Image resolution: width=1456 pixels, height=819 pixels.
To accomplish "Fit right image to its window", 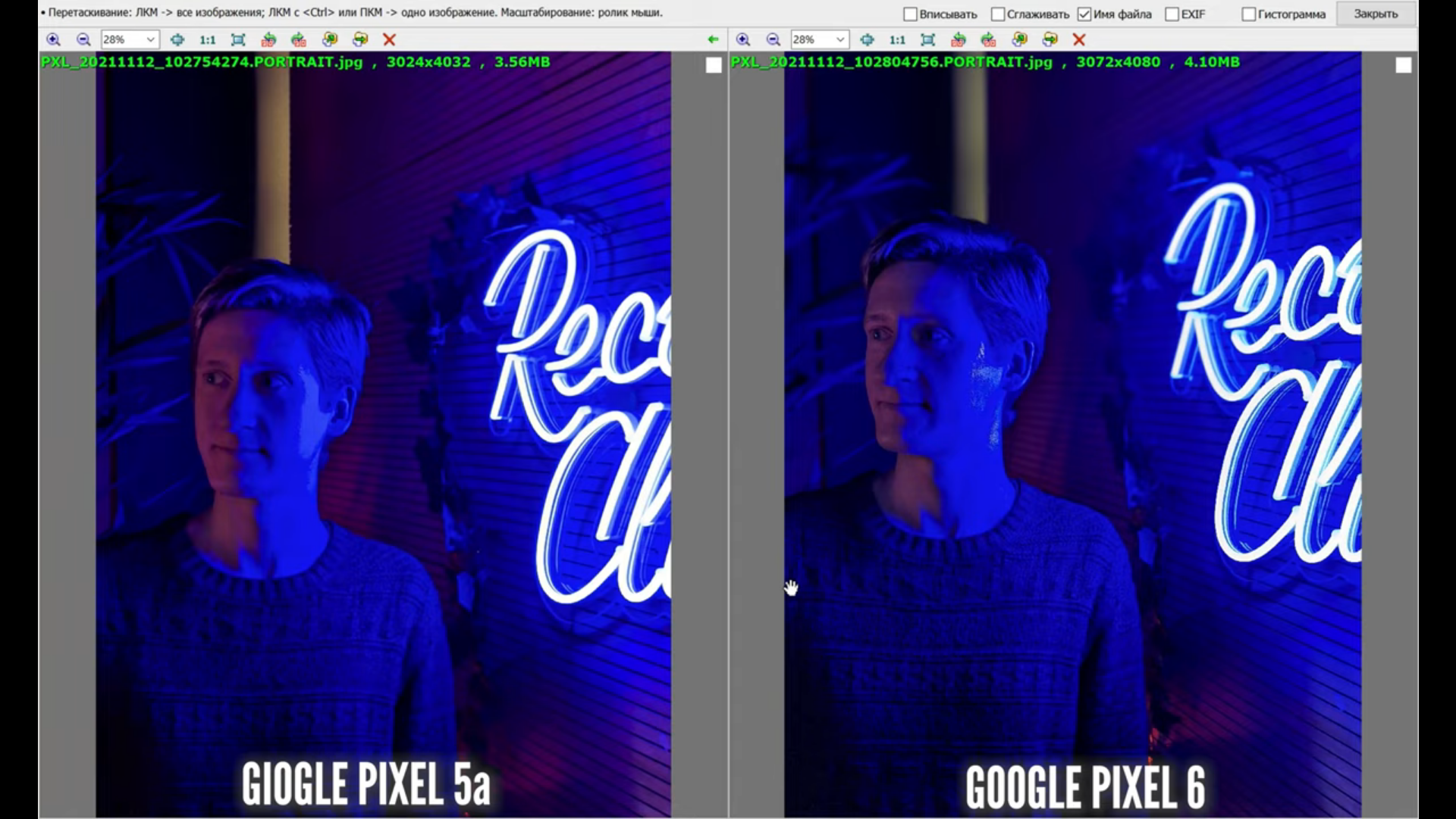I will pos(927,39).
